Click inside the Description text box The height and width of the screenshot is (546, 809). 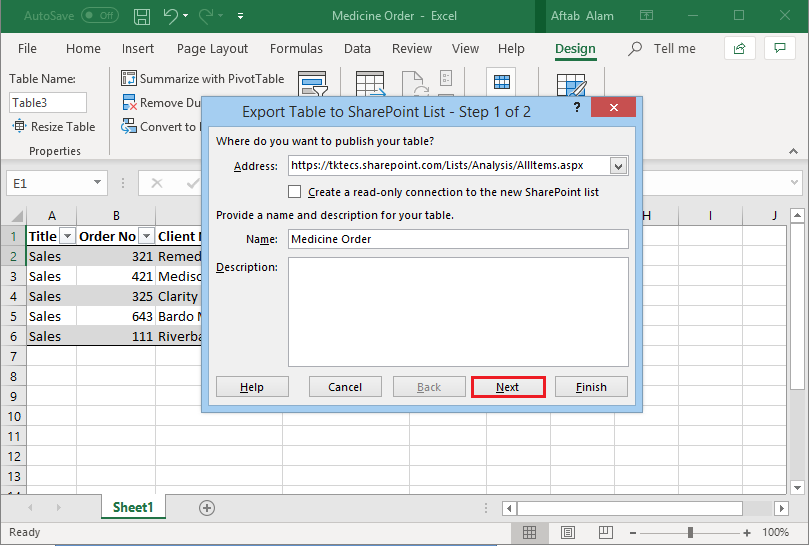click(x=458, y=311)
